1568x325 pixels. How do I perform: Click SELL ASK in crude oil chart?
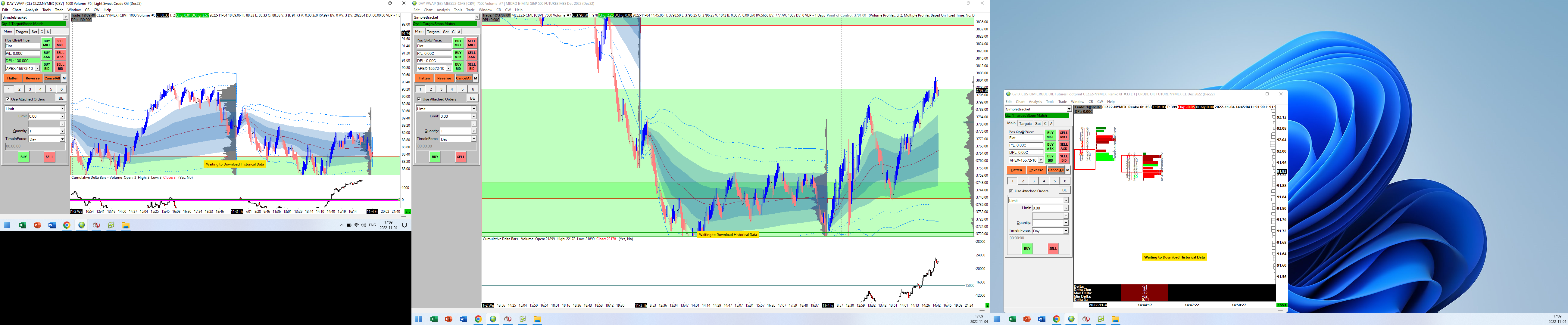click(x=60, y=55)
